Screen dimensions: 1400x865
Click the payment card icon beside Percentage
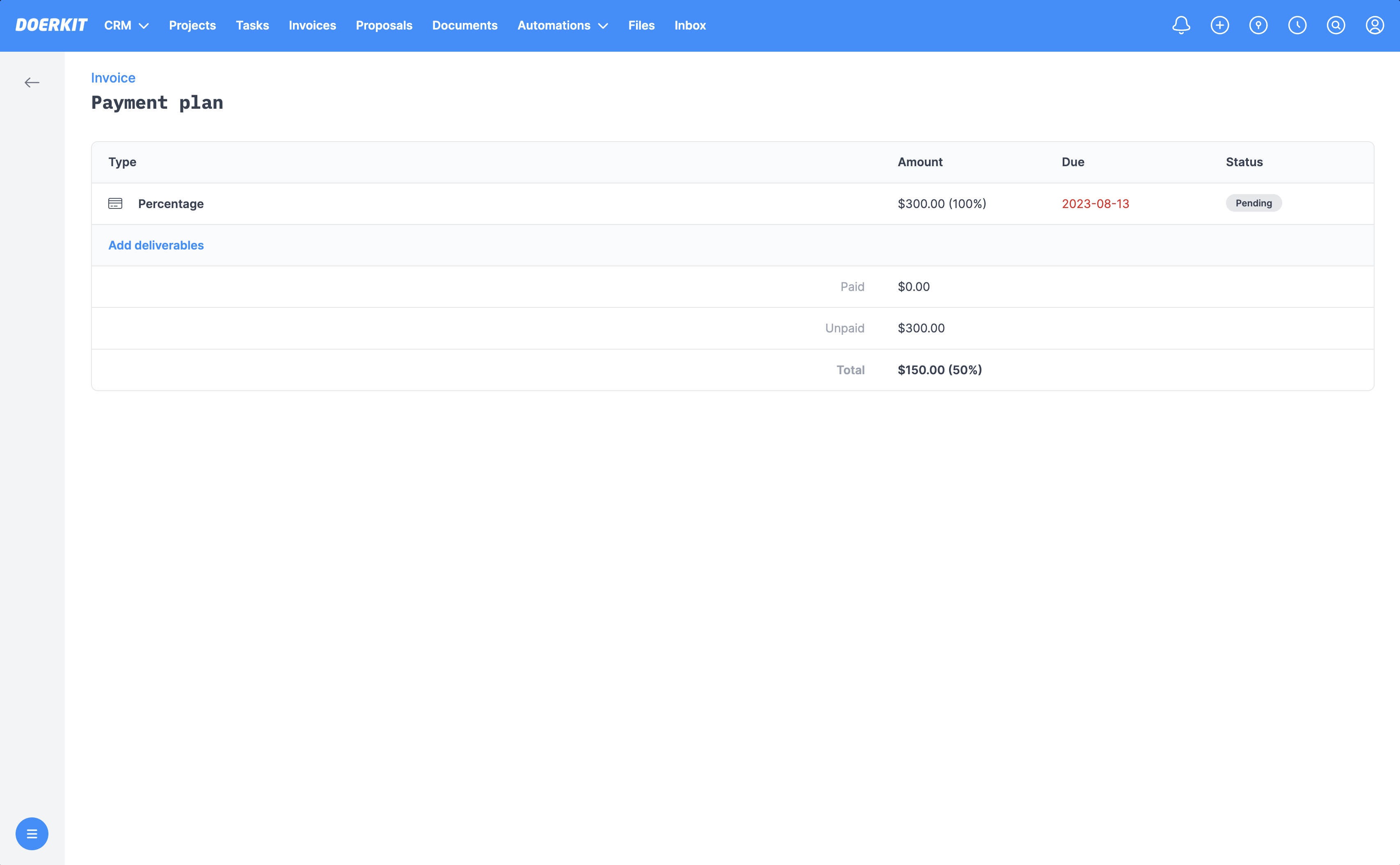[115, 203]
